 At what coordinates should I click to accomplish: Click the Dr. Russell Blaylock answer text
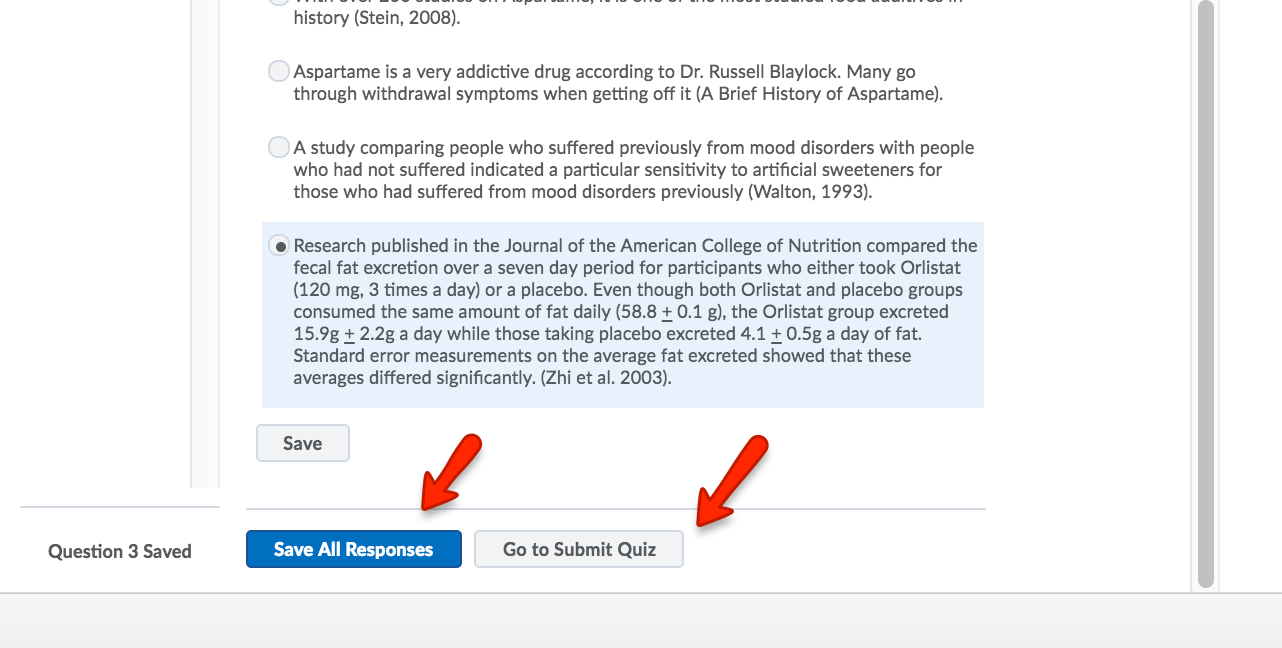point(618,83)
